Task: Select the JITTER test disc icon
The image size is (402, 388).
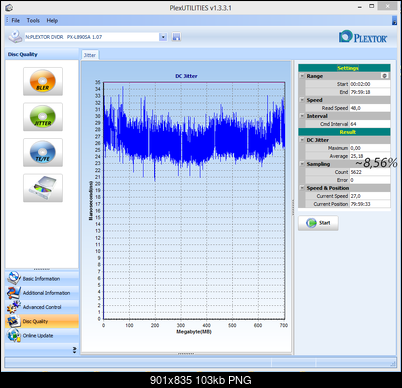Action: point(43,117)
